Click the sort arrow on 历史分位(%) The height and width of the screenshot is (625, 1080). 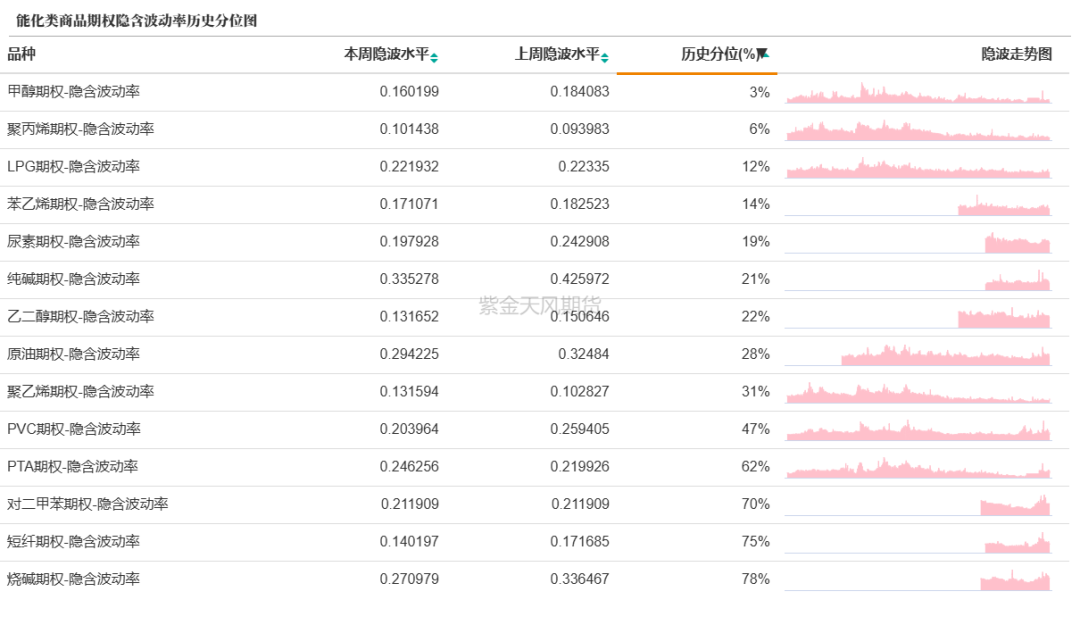tap(762, 55)
